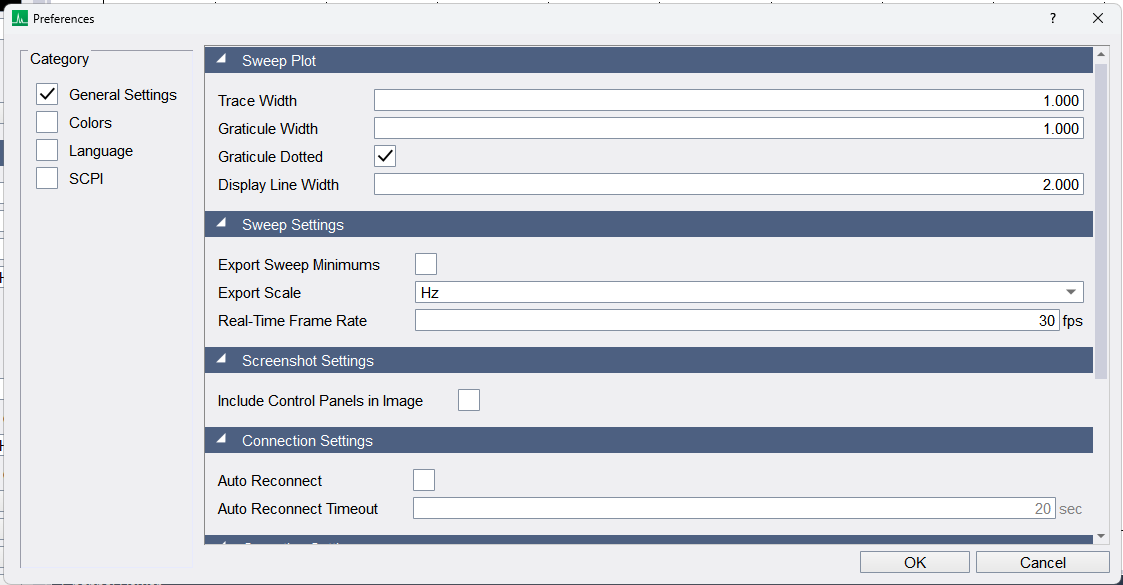The width and height of the screenshot is (1123, 585).
Task: Uncheck the Graticule Dotted checkbox
Action: coord(385,156)
